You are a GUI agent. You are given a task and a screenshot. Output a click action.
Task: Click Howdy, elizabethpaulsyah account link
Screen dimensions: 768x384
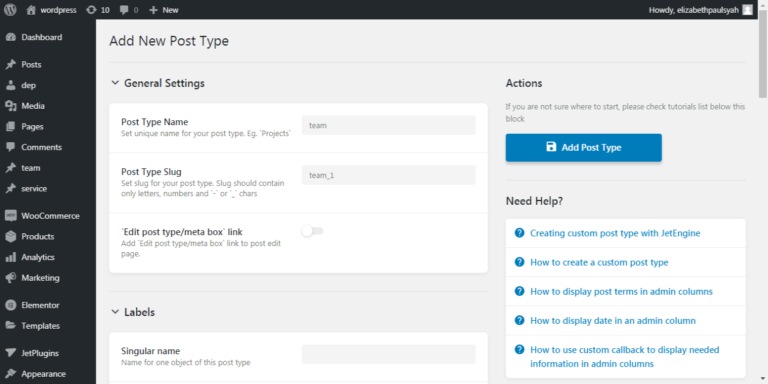pos(694,10)
